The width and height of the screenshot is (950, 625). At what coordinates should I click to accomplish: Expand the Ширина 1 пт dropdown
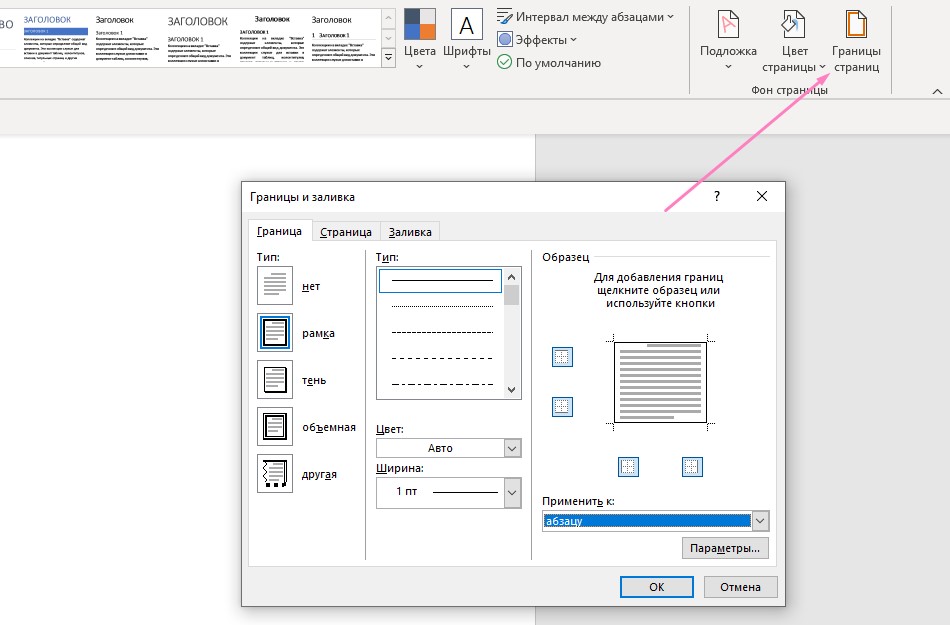tap(512, 492)
